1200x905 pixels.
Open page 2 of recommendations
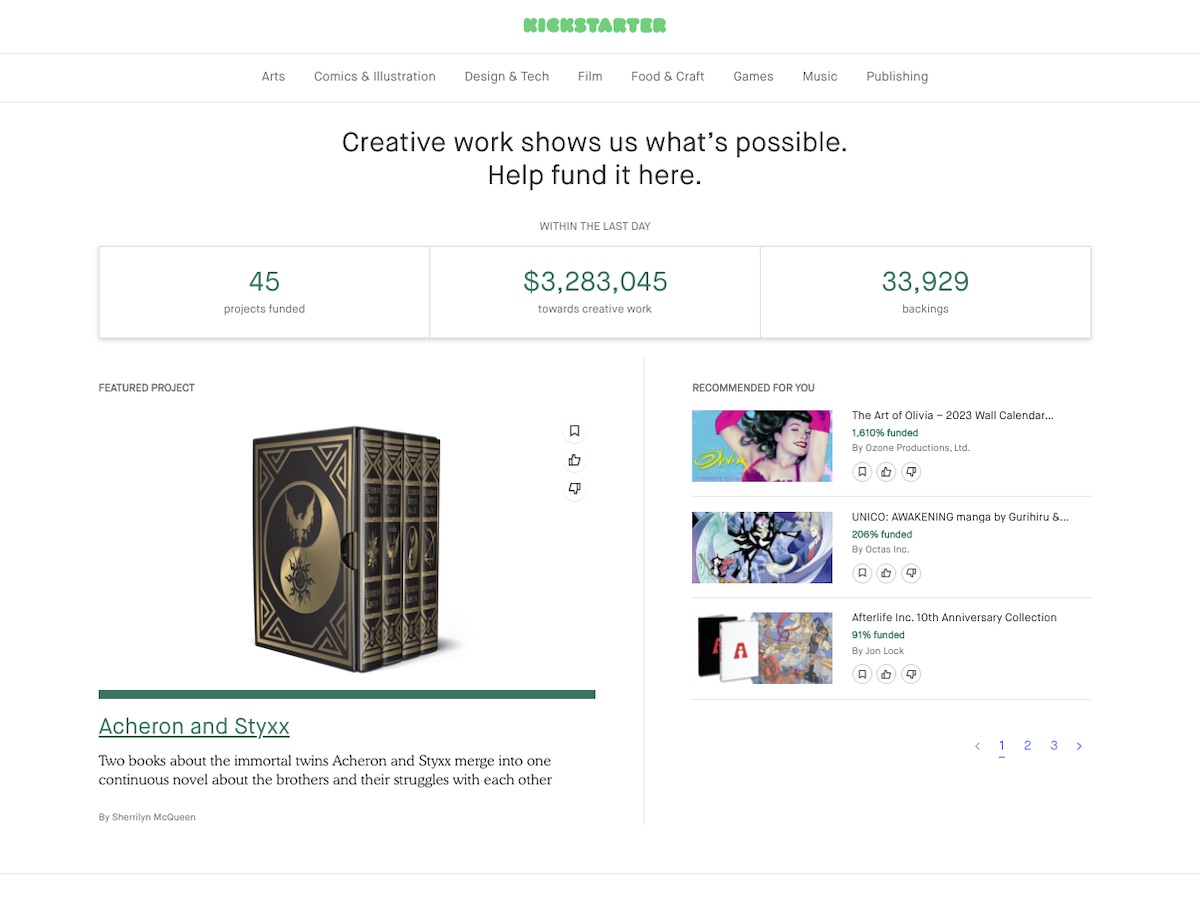coord(1027,746)
